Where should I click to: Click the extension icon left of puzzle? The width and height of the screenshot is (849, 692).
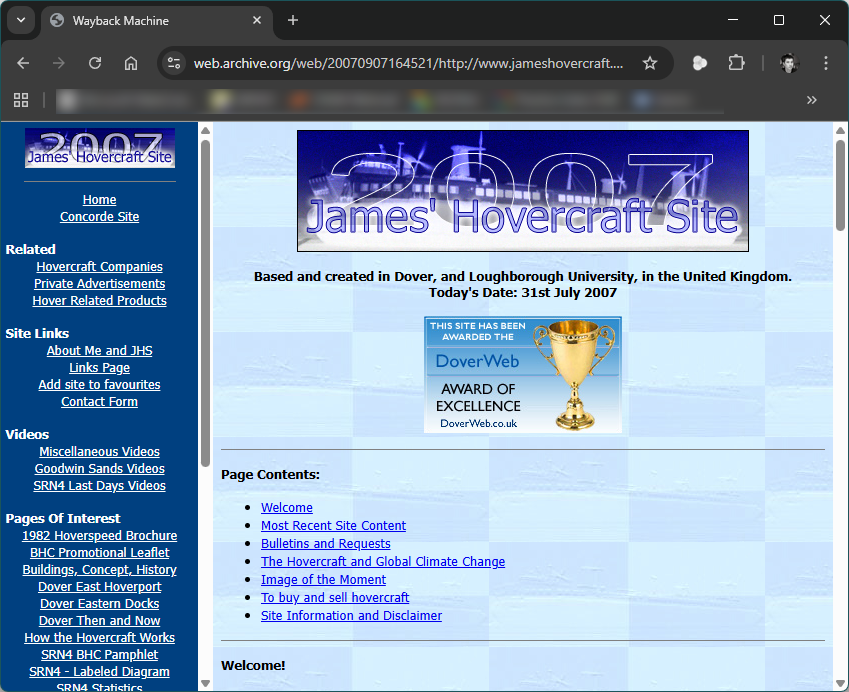tap(700, 63)
